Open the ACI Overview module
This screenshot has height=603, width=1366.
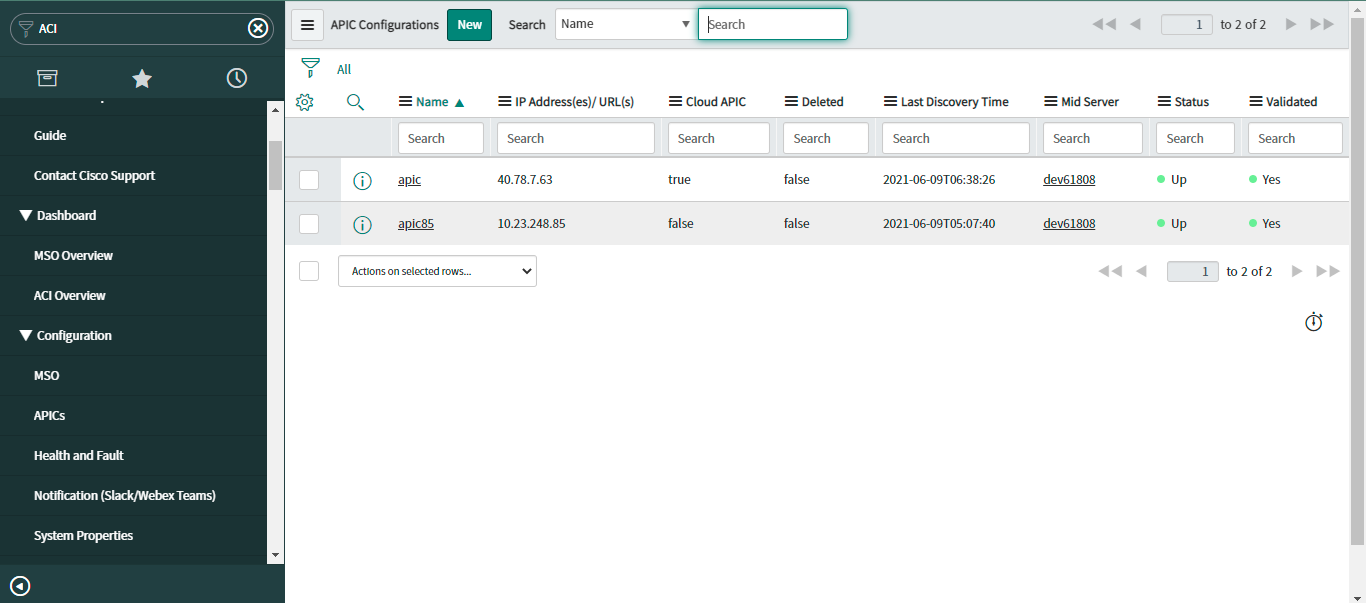(x=70, y=295)
